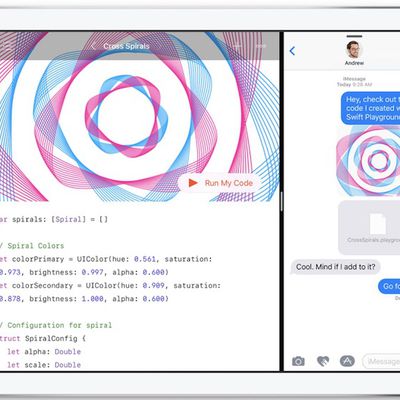Tap the hue value 0.909

(x=153, y=286)
